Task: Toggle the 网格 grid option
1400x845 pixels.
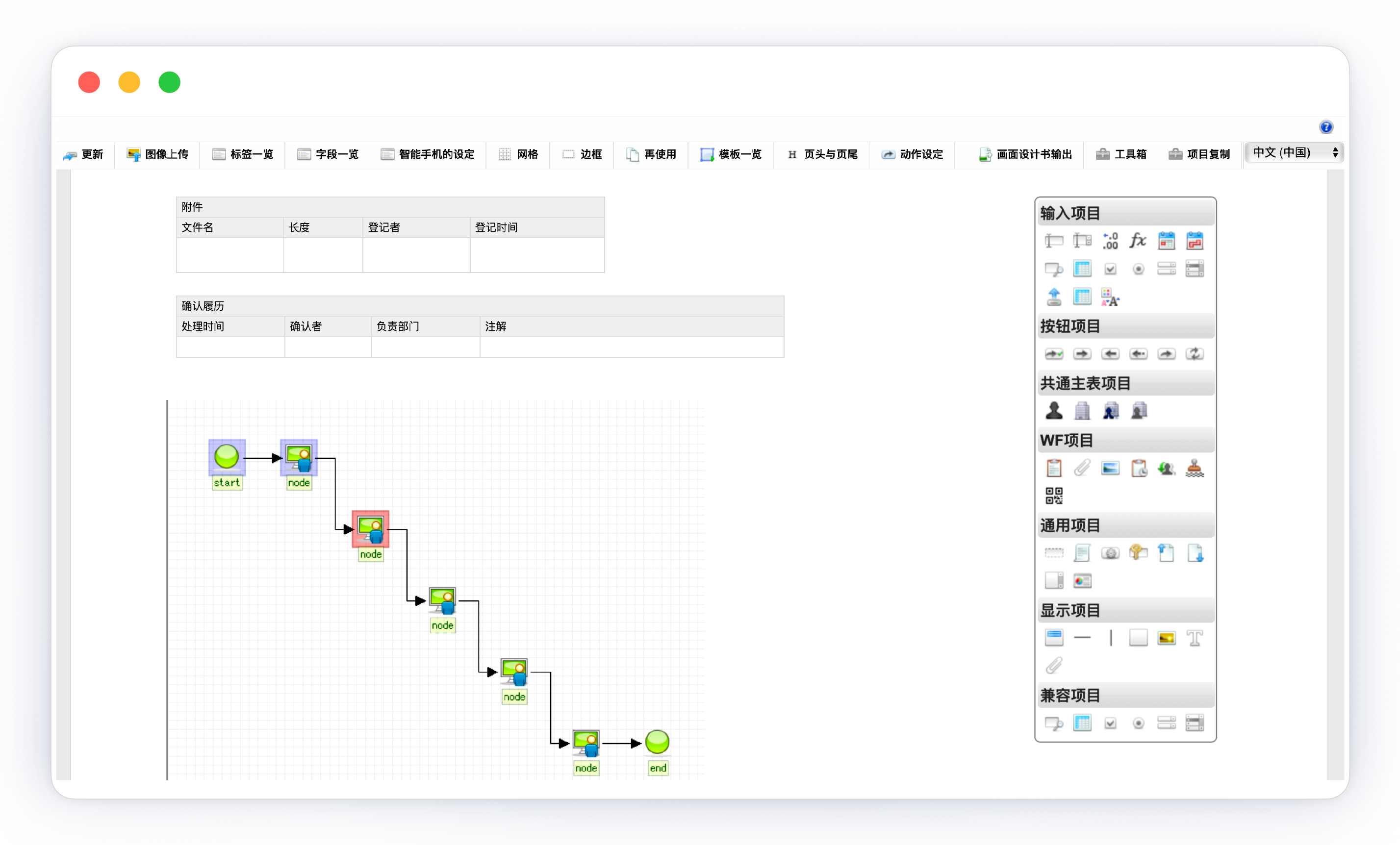Action: tap(518, 154)
